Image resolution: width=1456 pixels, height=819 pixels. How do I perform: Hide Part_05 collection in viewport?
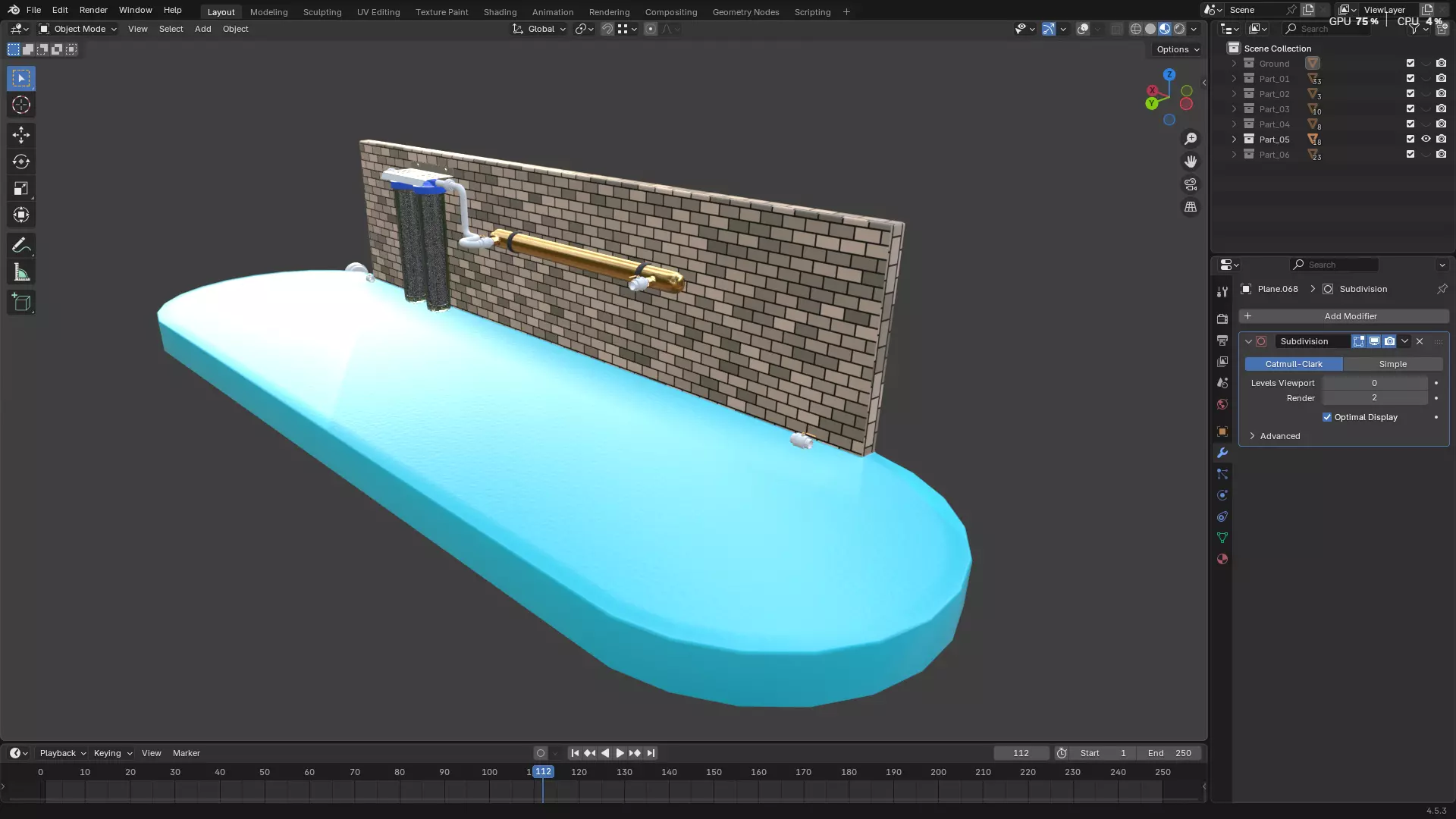coord(1426,140)
